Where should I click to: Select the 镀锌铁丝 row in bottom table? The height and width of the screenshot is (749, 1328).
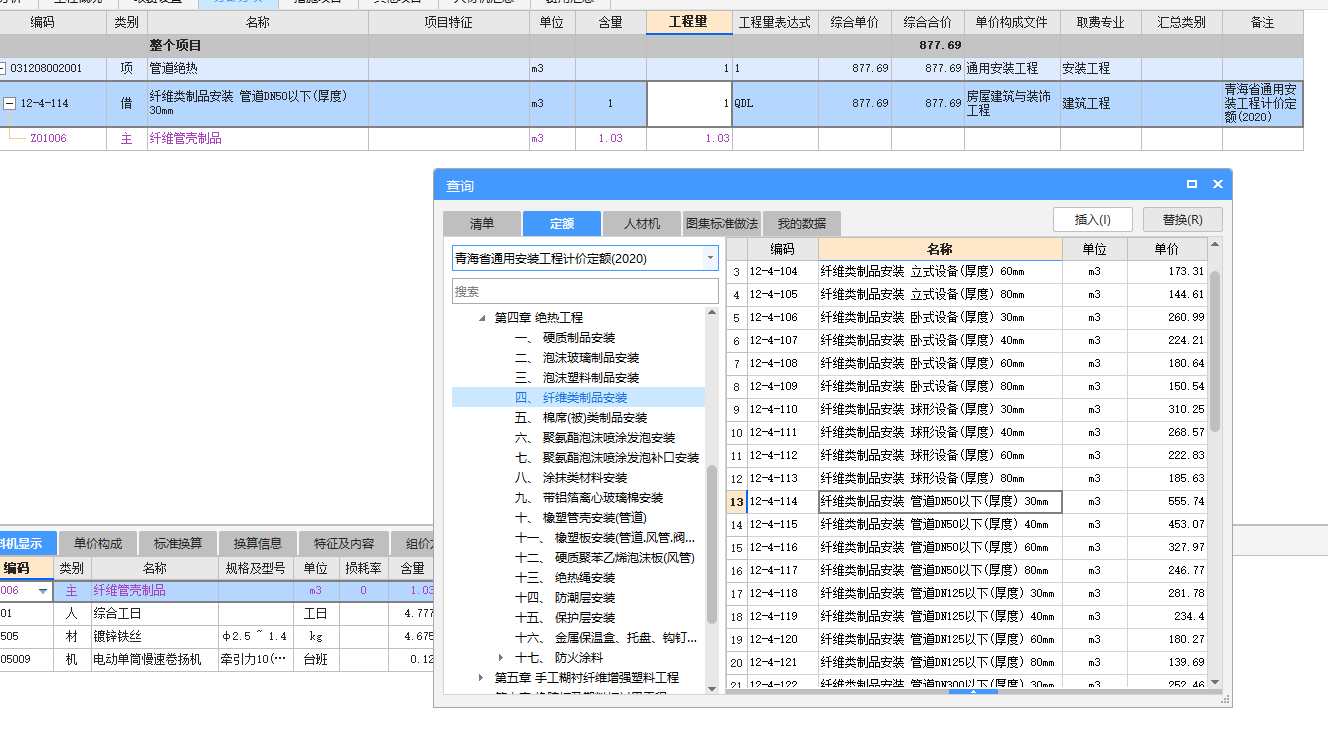217,637
